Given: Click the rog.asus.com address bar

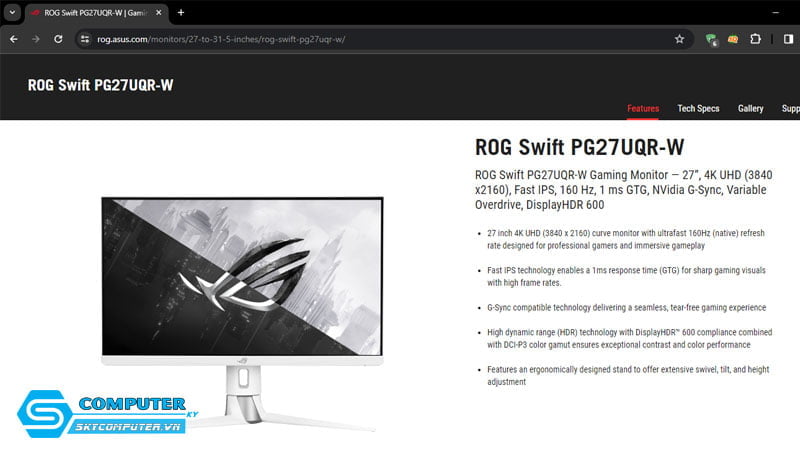Looking at the screenshot, I should pos(378,39).
